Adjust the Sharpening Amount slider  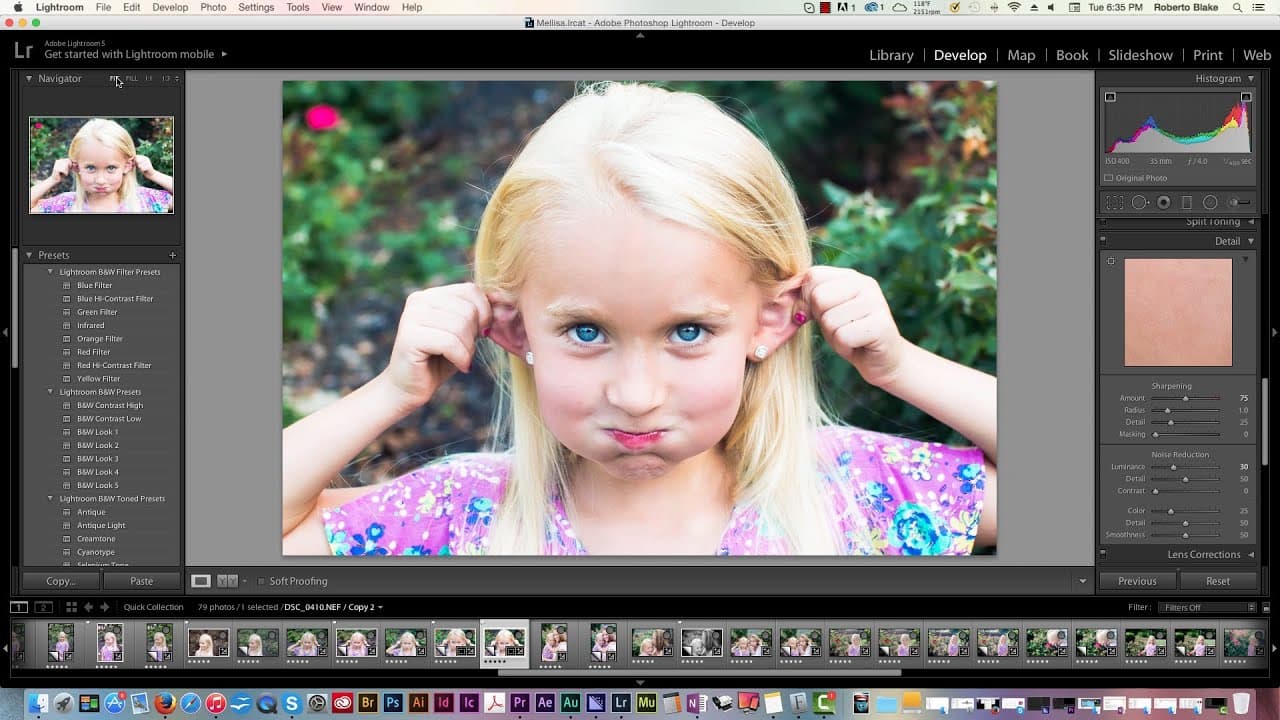pos(1186,398)
